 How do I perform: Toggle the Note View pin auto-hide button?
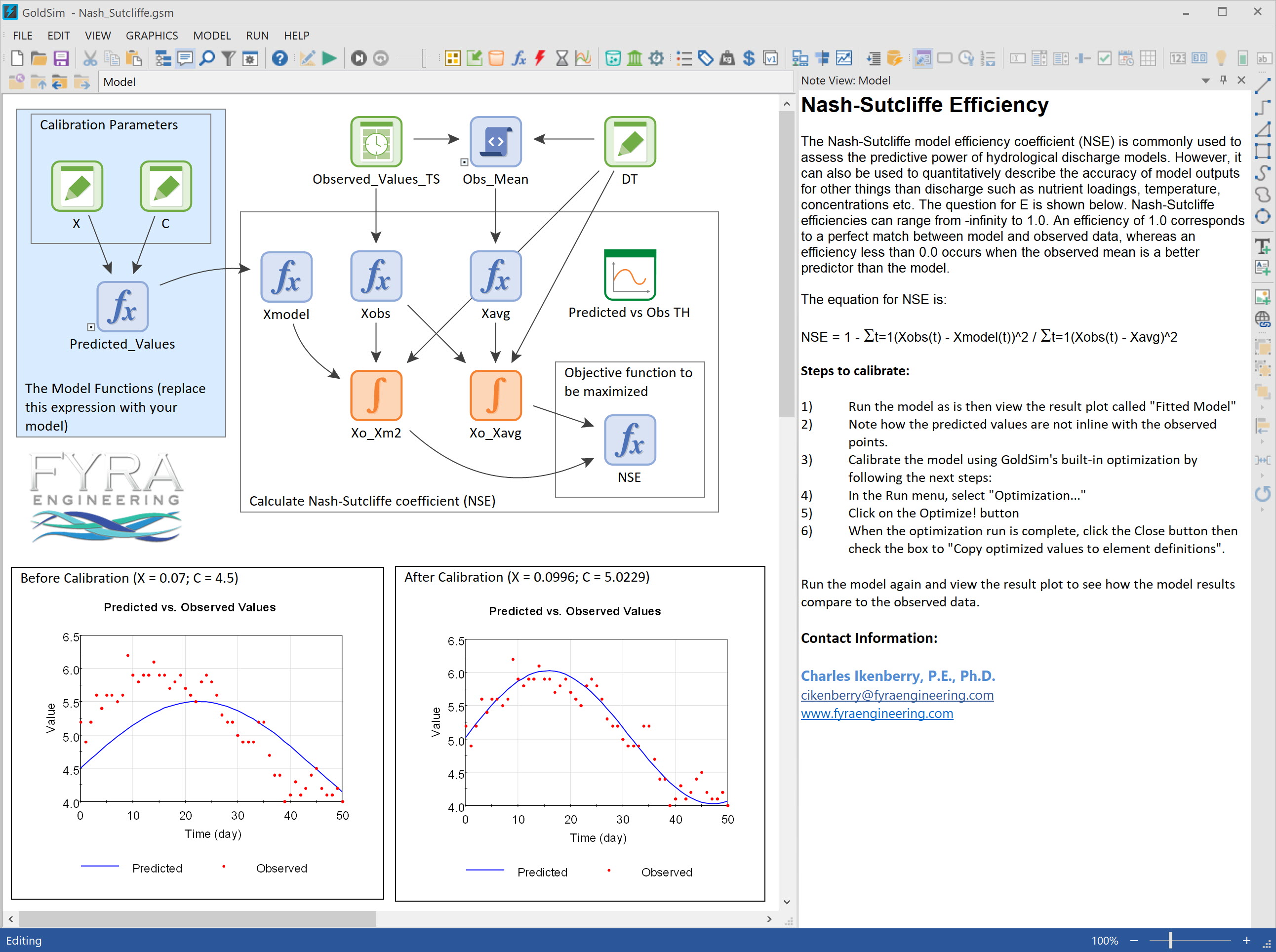tap(1224, 80)
